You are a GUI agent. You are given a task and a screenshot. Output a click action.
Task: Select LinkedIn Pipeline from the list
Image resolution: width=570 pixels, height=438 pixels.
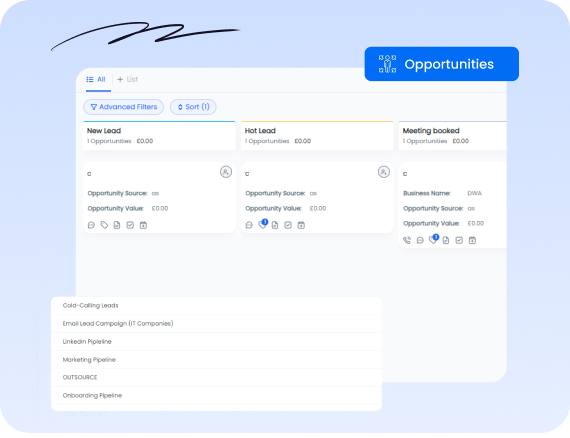point(216,341)
